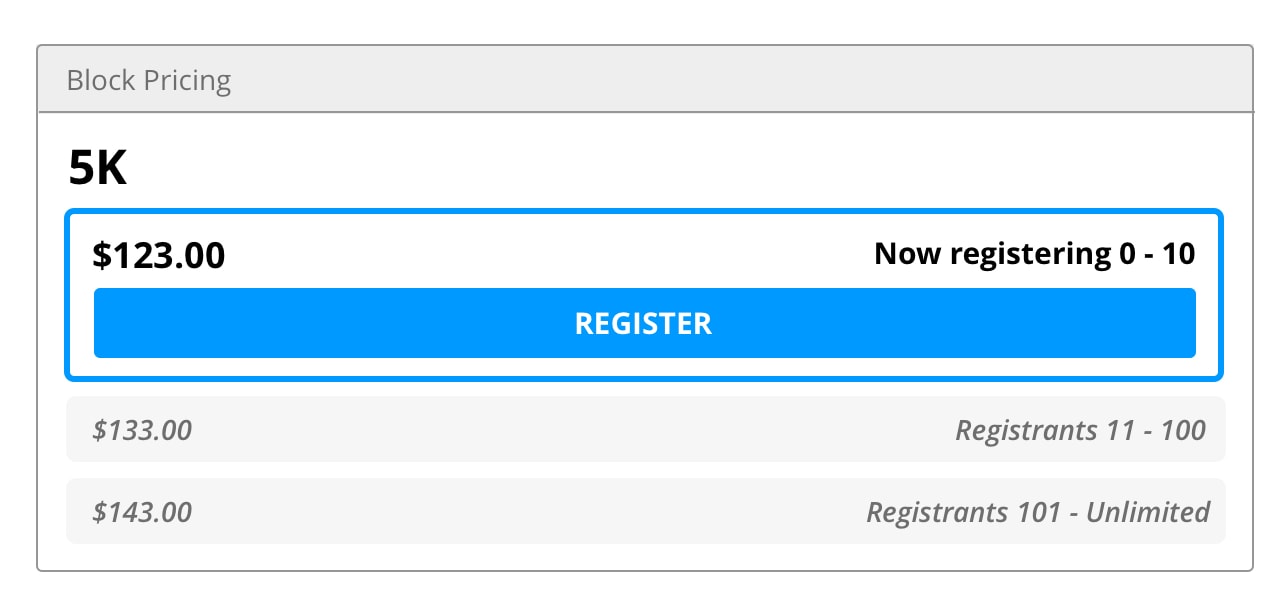This screenshot has height=616, width=1278.
Task: Click the words Now registering in the active tier
Action: [992, 254]
